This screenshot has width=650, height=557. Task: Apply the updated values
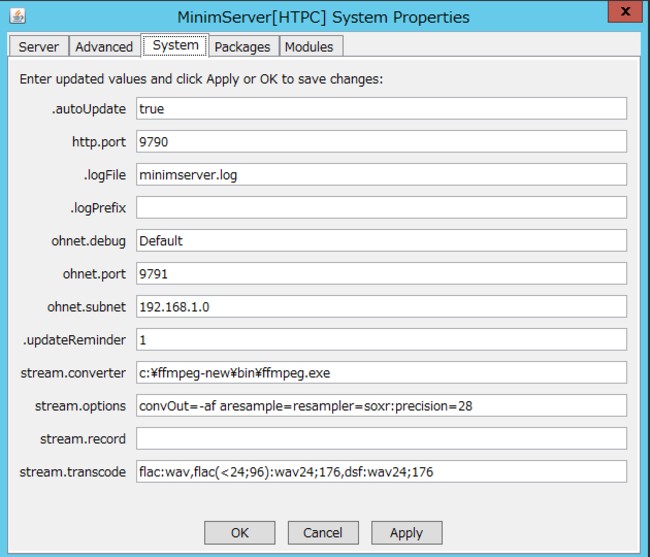[407, 533]
